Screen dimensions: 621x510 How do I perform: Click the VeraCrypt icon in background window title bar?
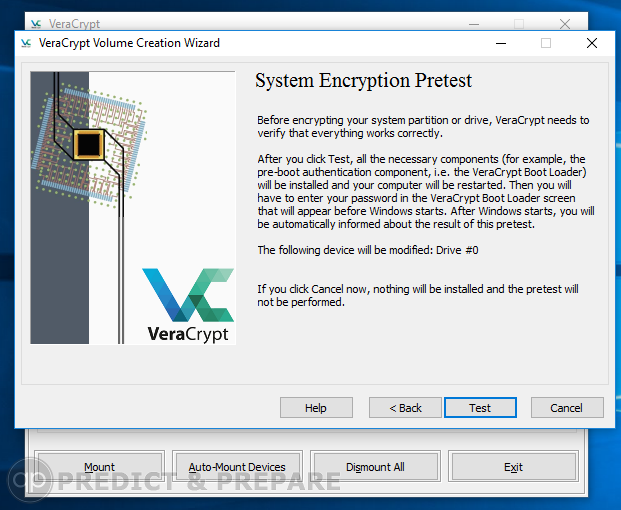[36, 24]
